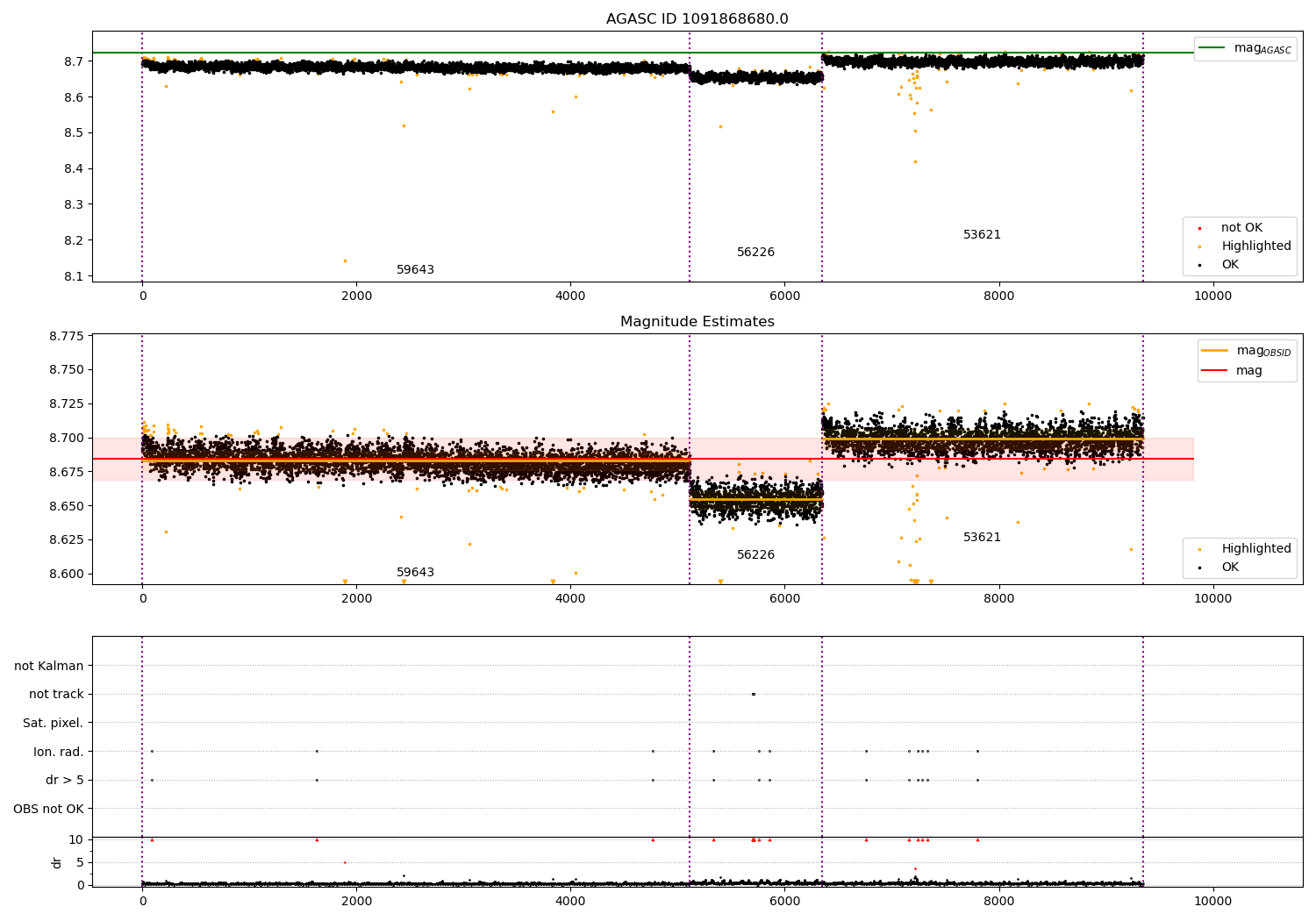Click the 8.1 y-axis tick in top plot
Image resolution: width=1316 pixels, height=921 pixels.
coord(75,277)
